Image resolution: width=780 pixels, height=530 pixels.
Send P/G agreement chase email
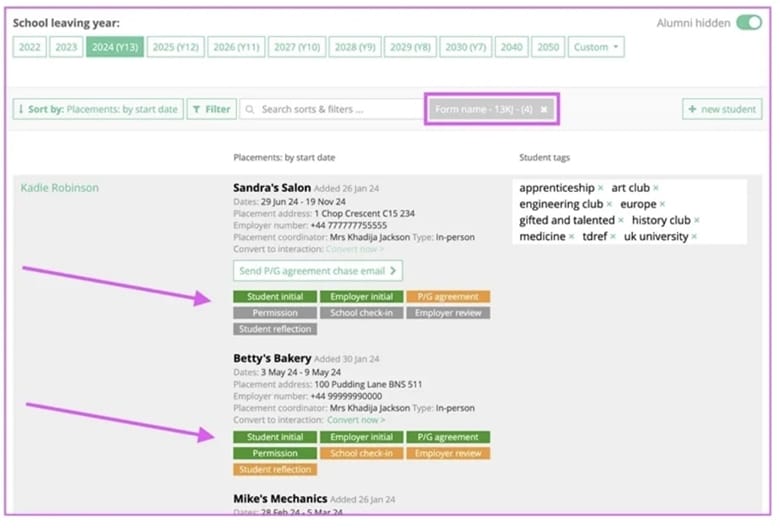click(318, 271)
